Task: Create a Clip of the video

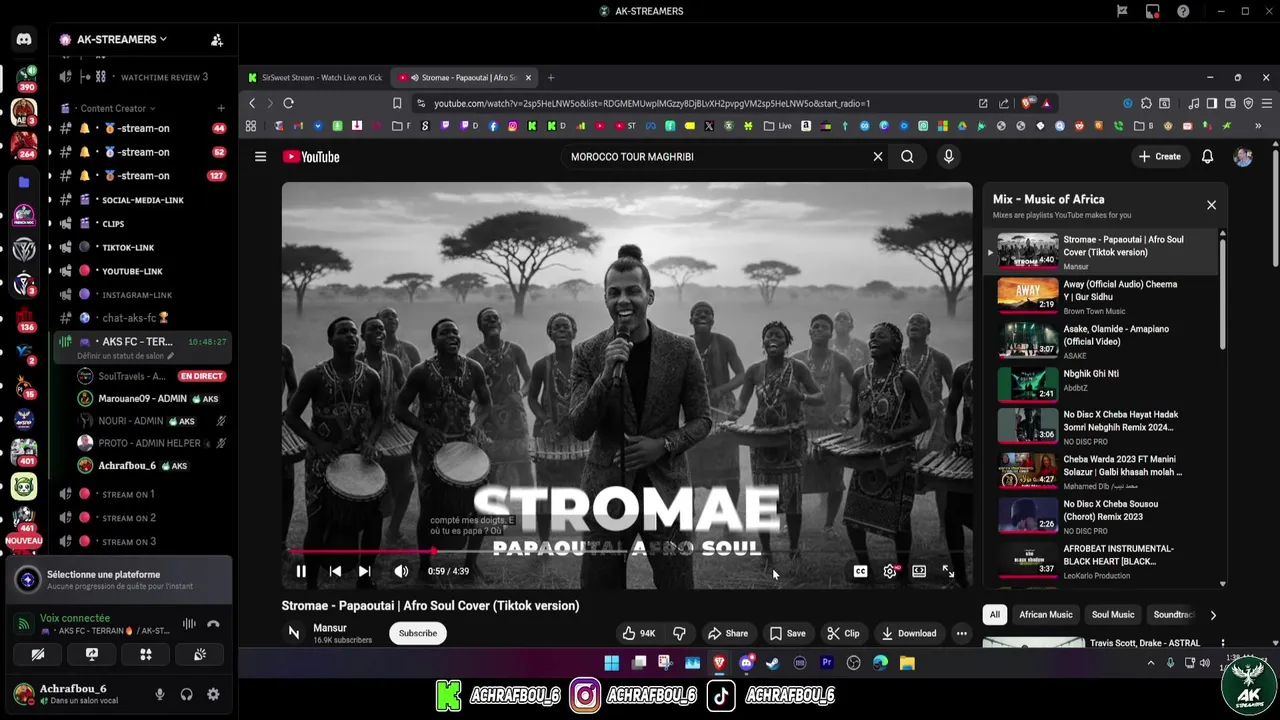Action: [843, 633]
